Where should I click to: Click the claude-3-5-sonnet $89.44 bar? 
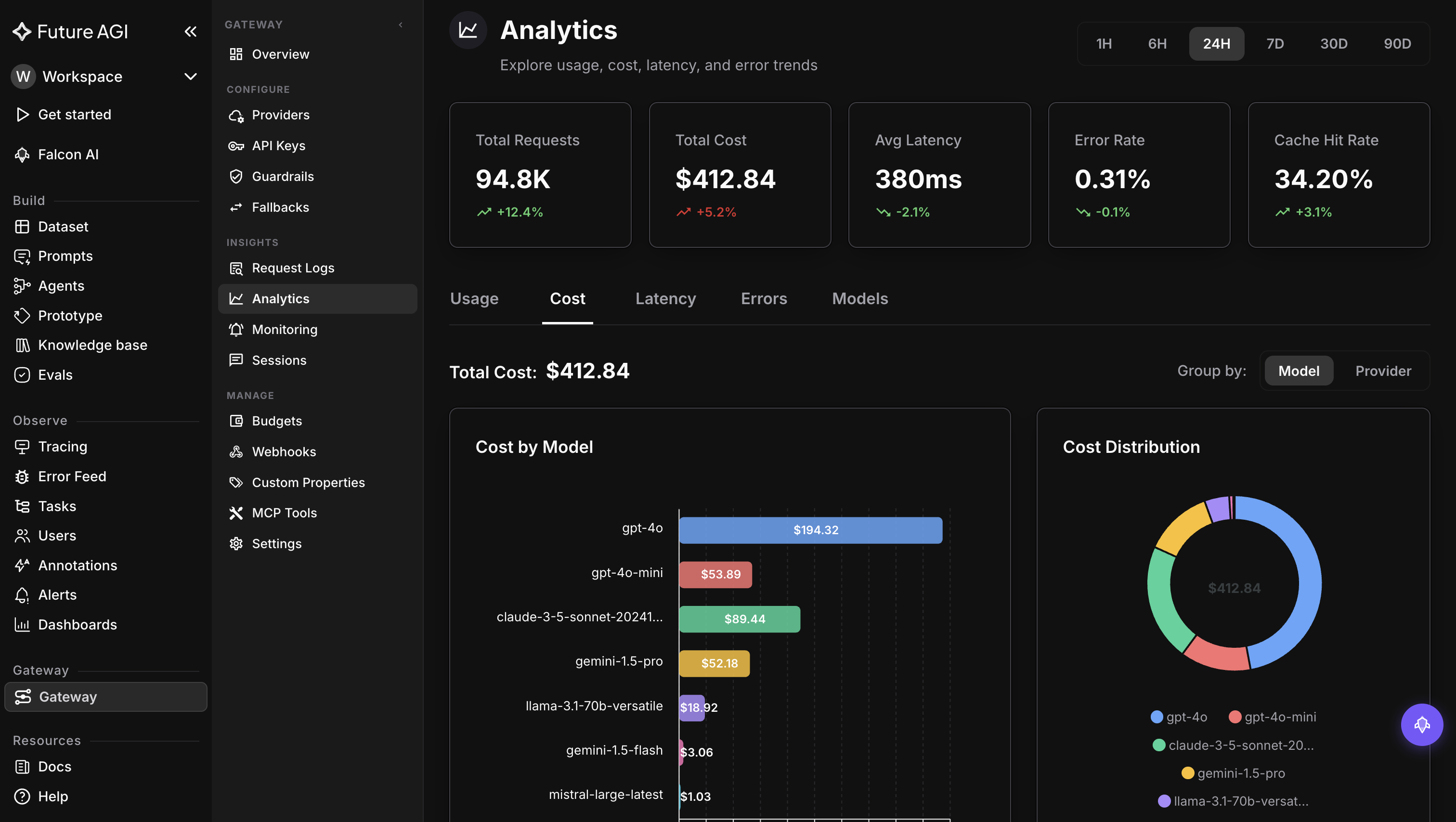[739, 619]
